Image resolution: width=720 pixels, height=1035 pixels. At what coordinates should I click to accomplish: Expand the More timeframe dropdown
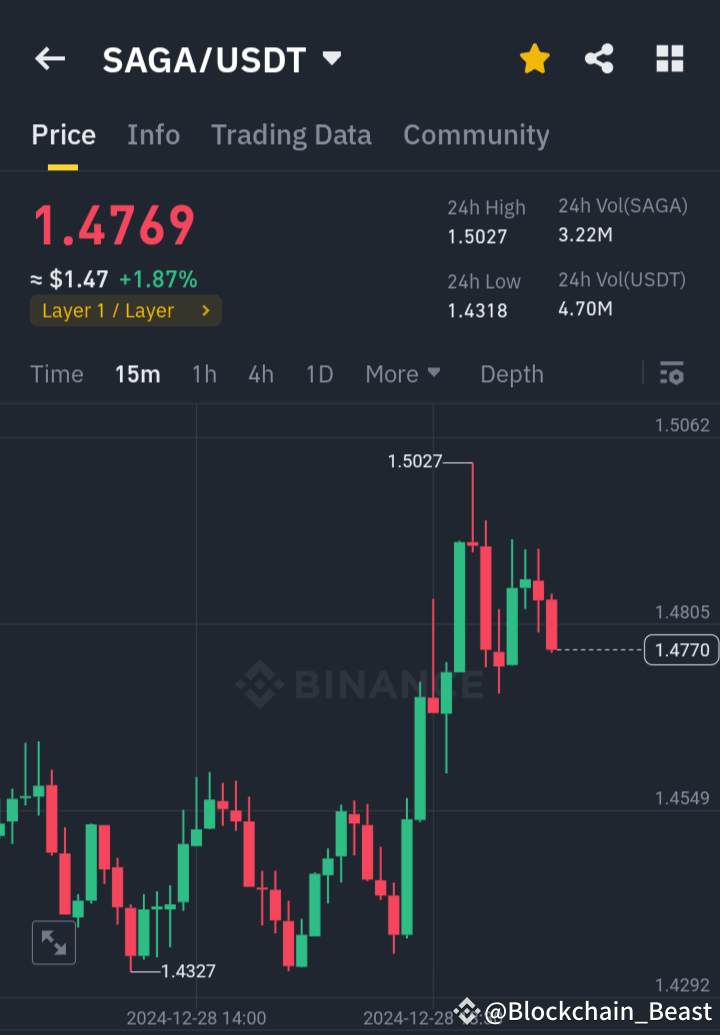[403, 373]
